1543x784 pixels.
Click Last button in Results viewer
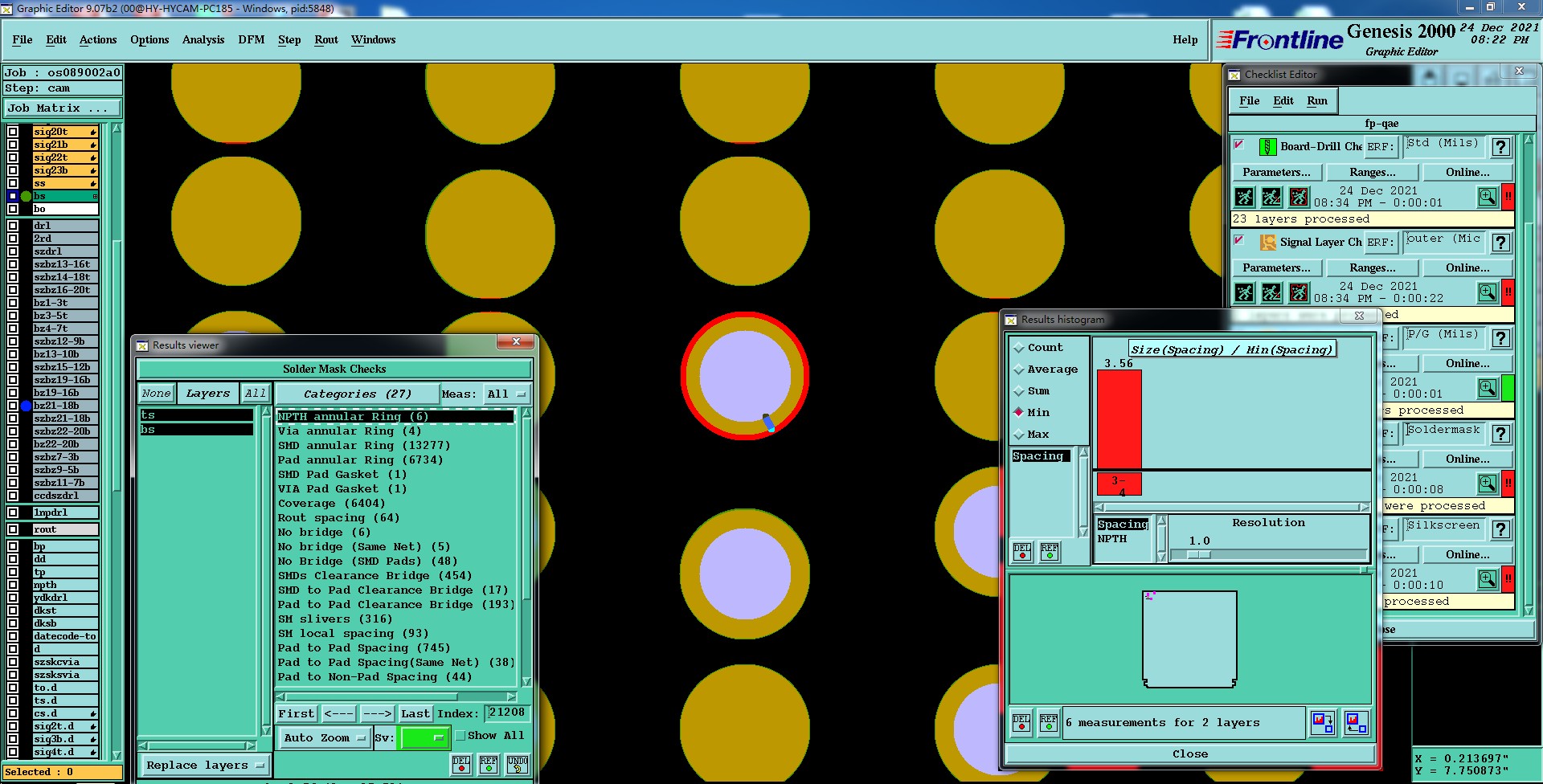point(415,713)
